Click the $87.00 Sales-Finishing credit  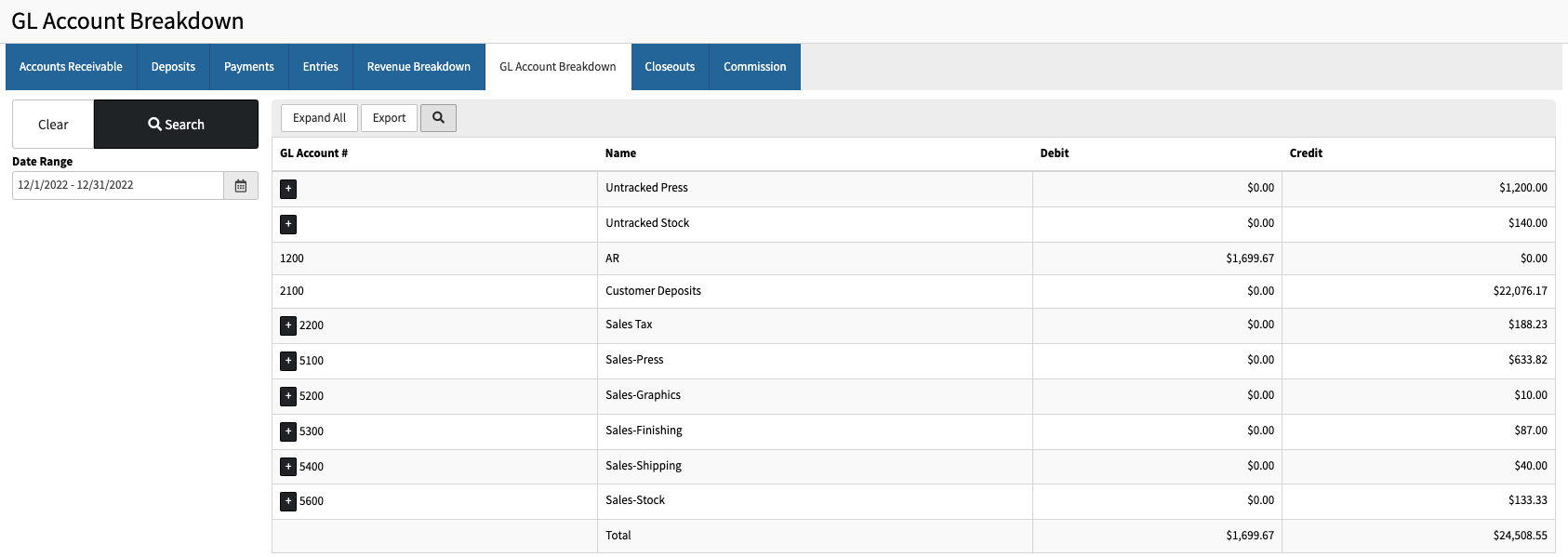click(x=1531, y=431)
